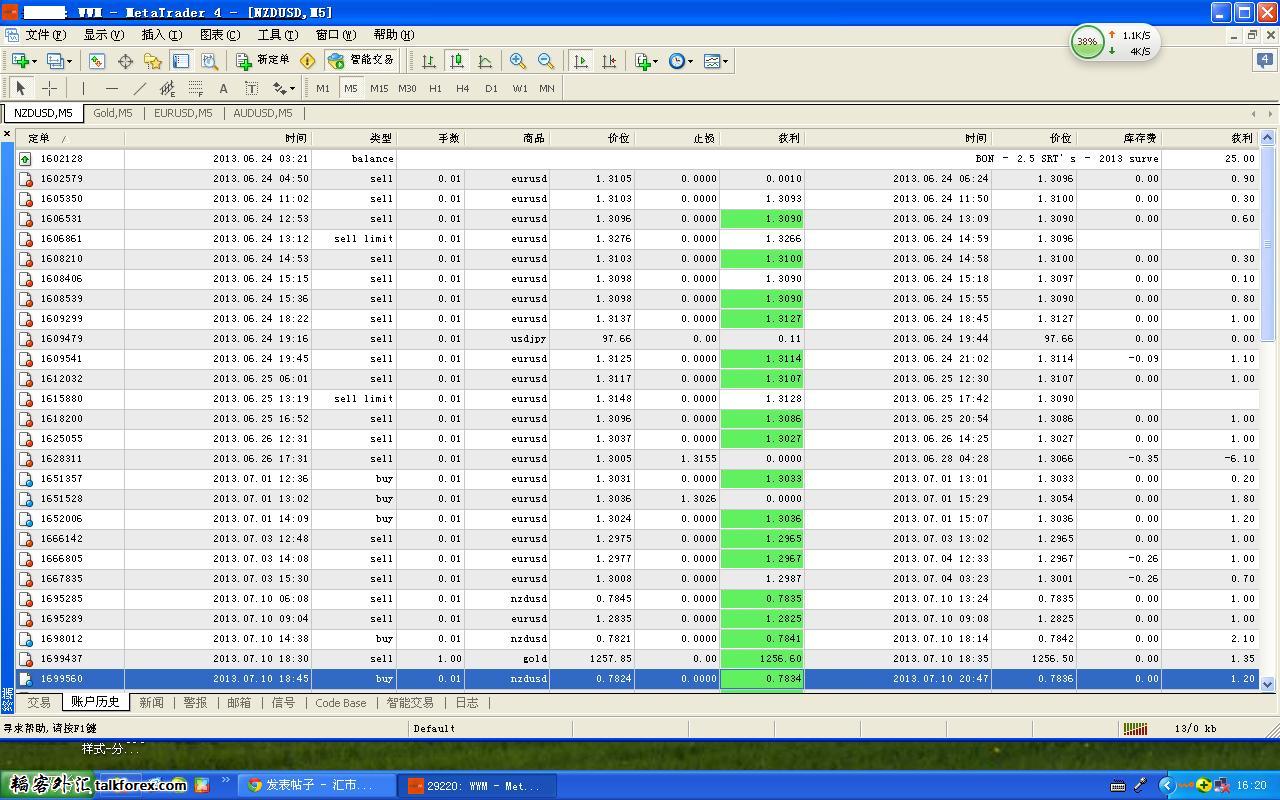The height and width of the screenshot is (800, 1280).
Task: Click history scrollbar up arrow
Action: click(1268, 137)
